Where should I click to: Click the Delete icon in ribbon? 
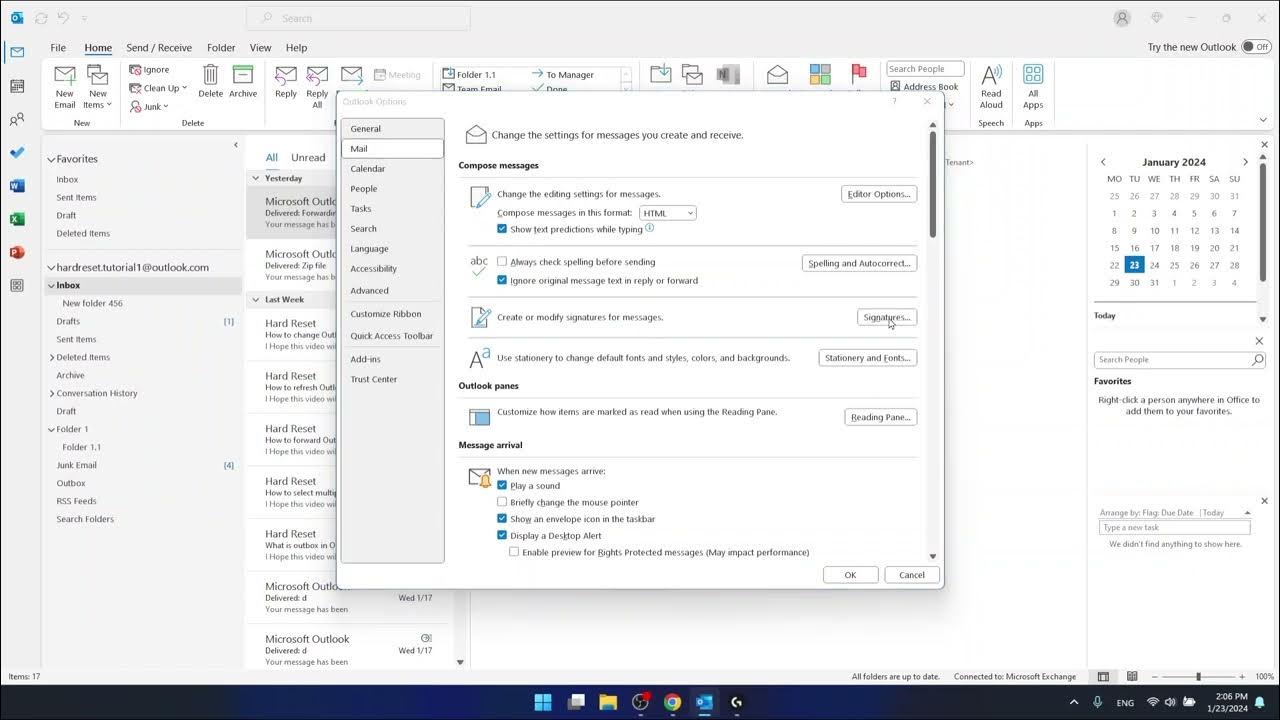click(210, 82)
